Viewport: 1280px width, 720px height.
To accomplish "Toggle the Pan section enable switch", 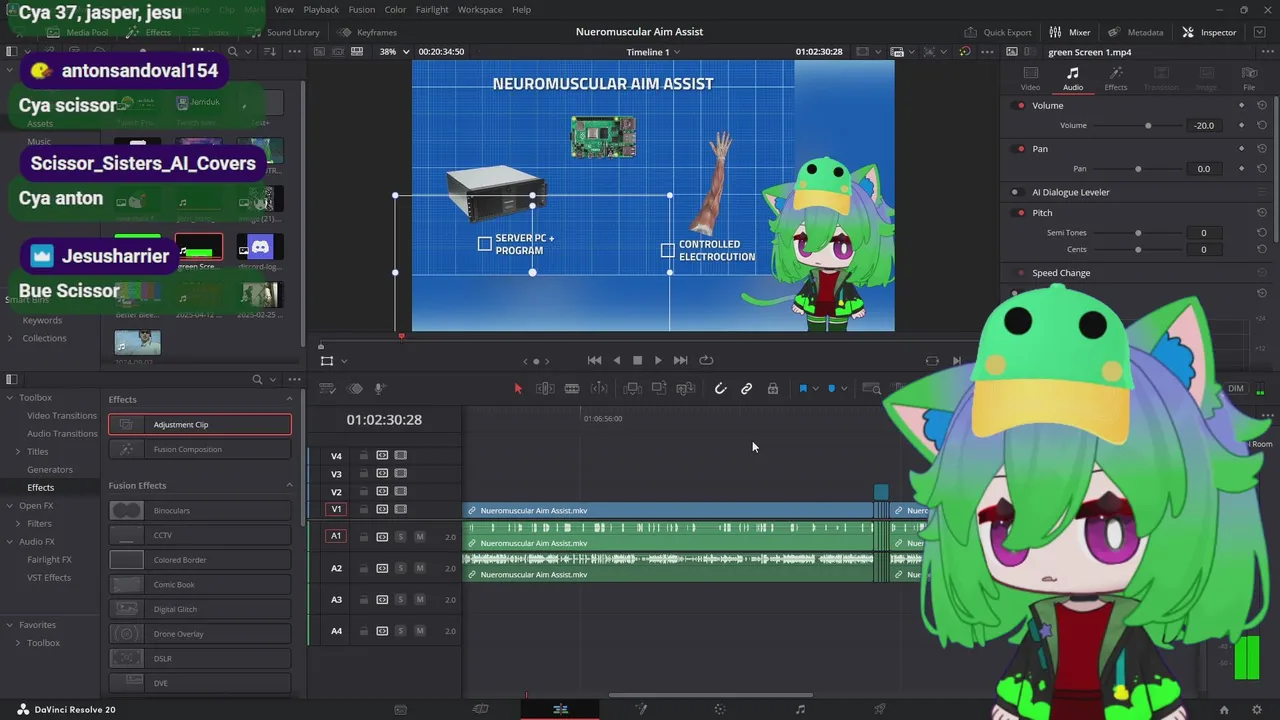I will [1020, 149].
